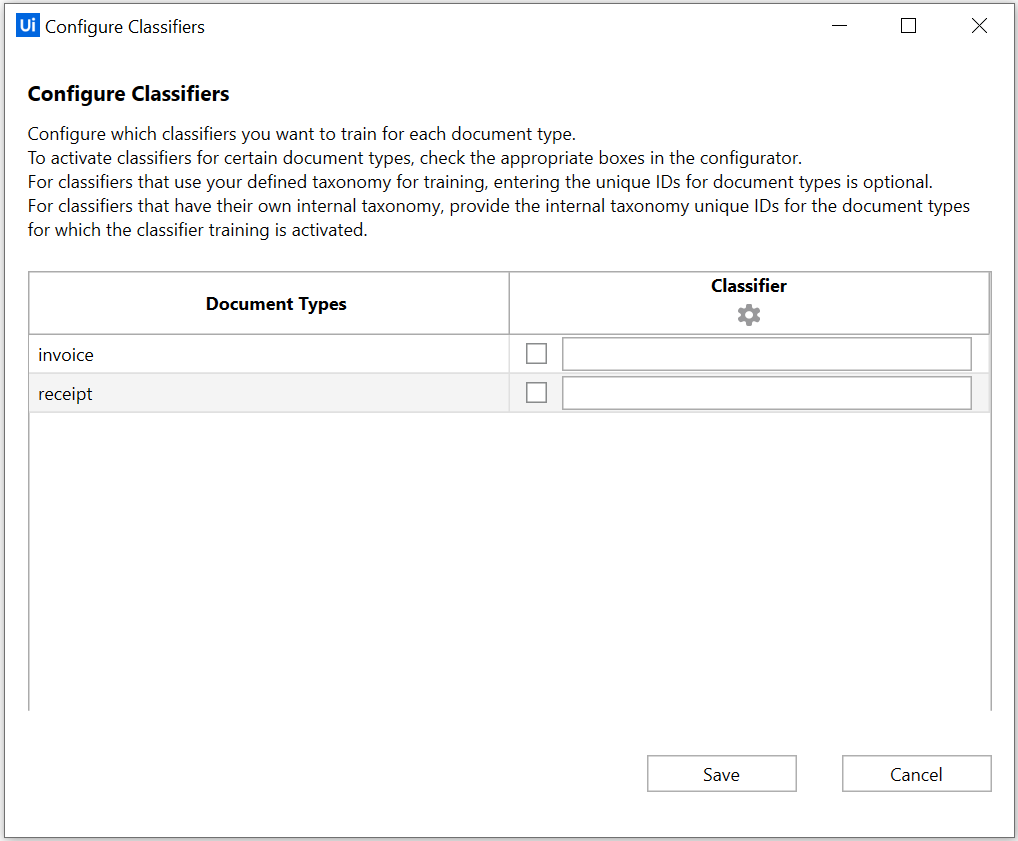1018x841 pixels.
Task: Click the bold Configure Classifiers heading
Action: click(129, 94)
